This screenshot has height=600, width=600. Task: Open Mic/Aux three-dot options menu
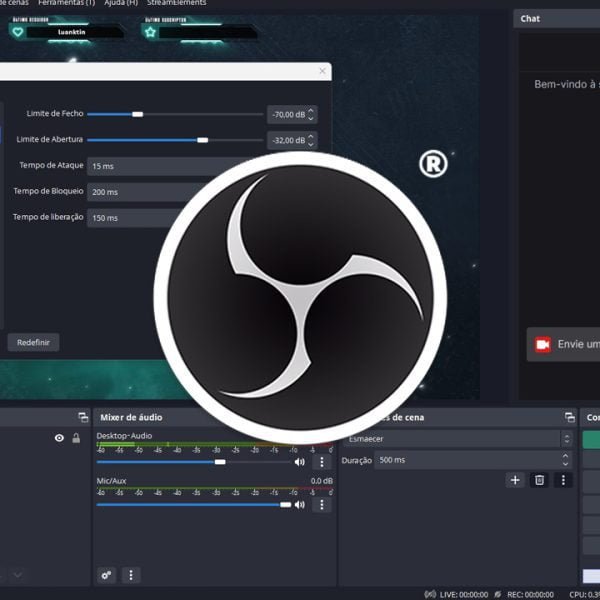(321, 505)
